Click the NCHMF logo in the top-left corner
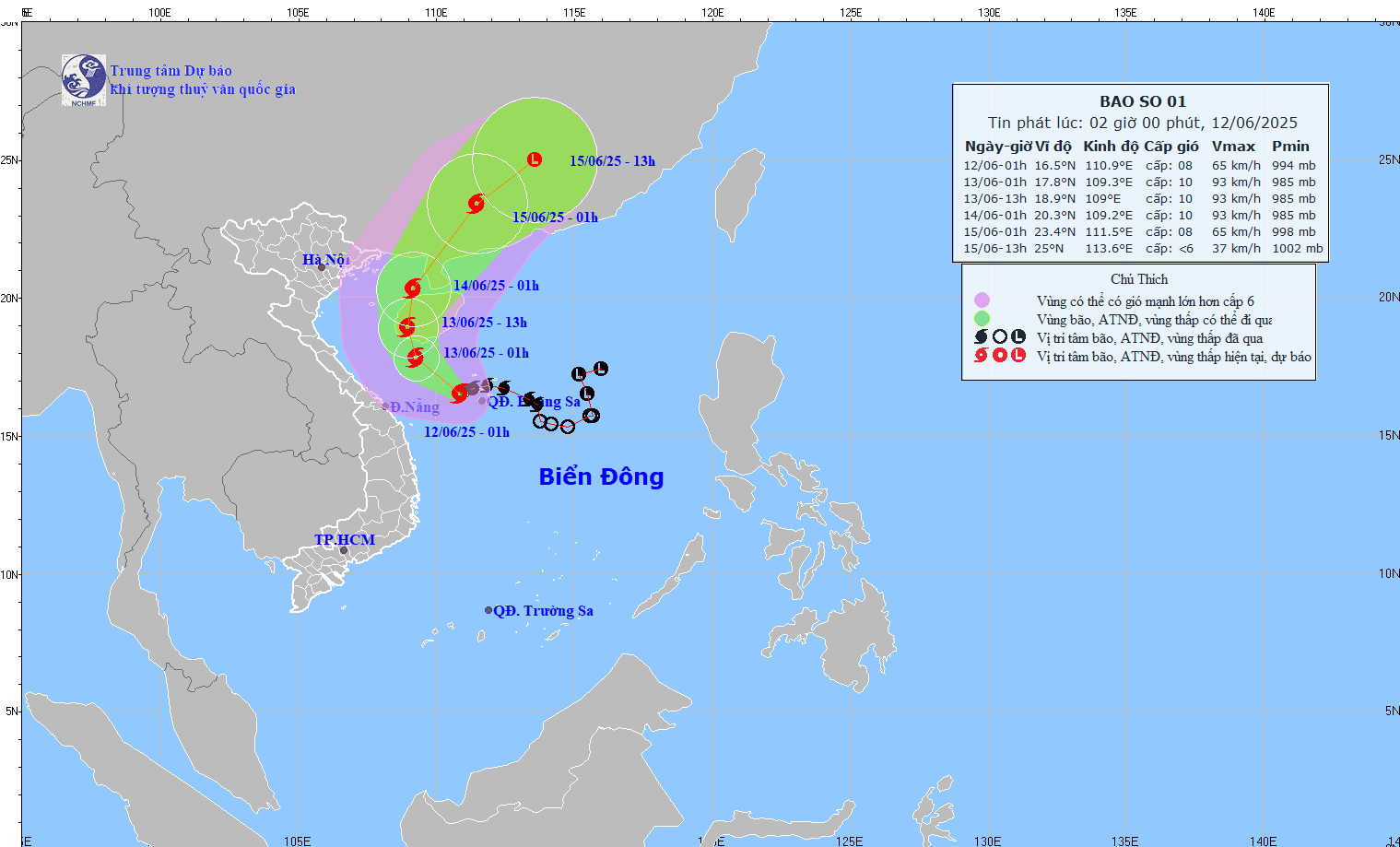 click(83, 80)
